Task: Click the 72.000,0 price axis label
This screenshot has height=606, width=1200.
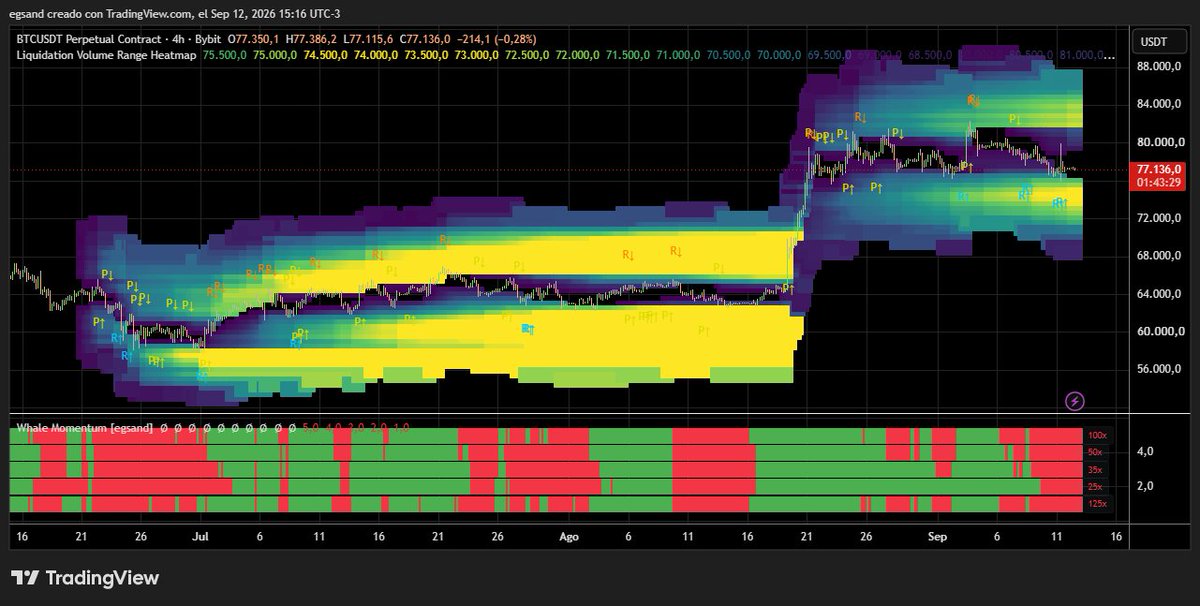Action: point(1161,218)
